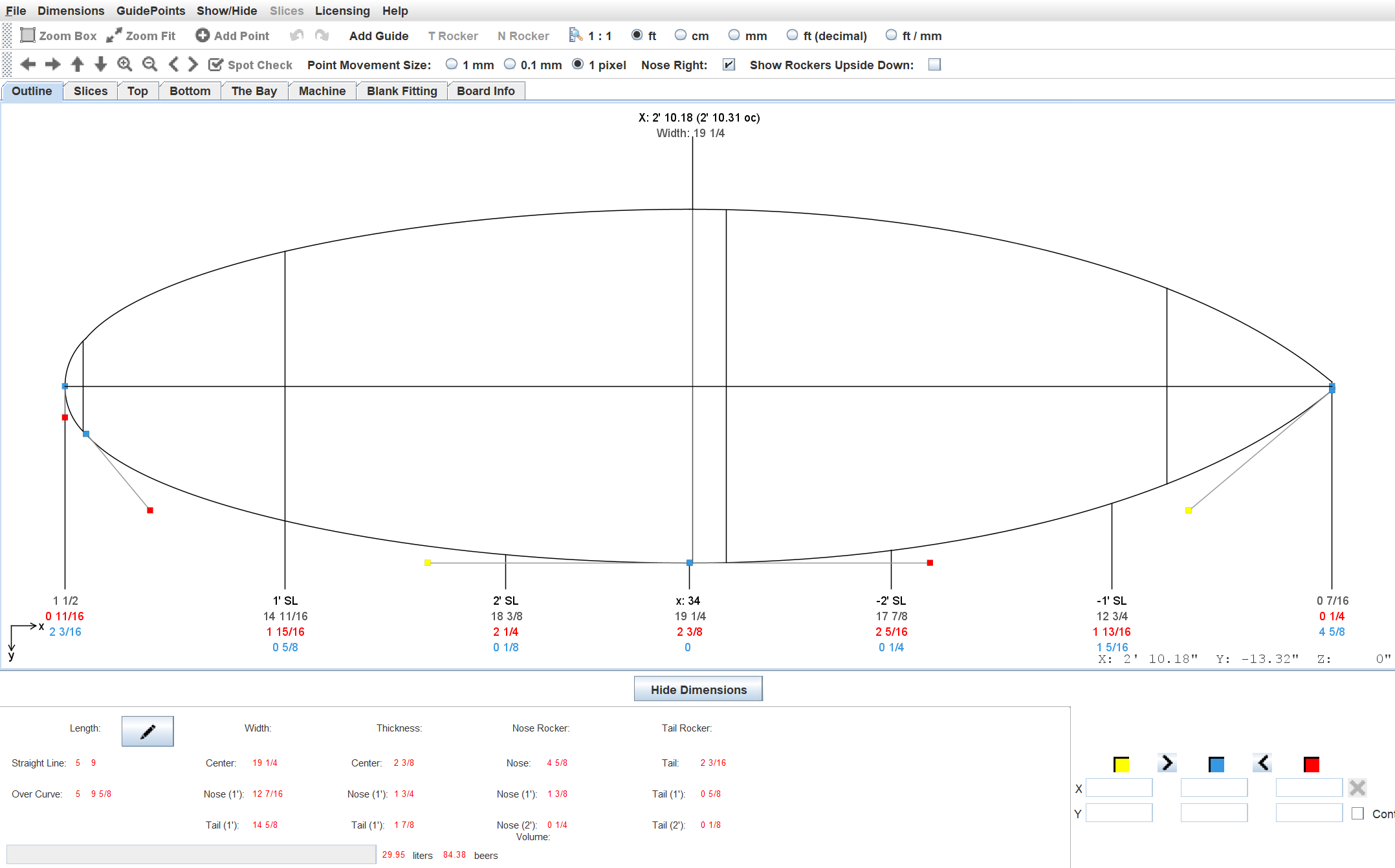Enable Show Rockers Upside Down checkbox
This screenshot has height=868, width=1395.
pos(934,65)
